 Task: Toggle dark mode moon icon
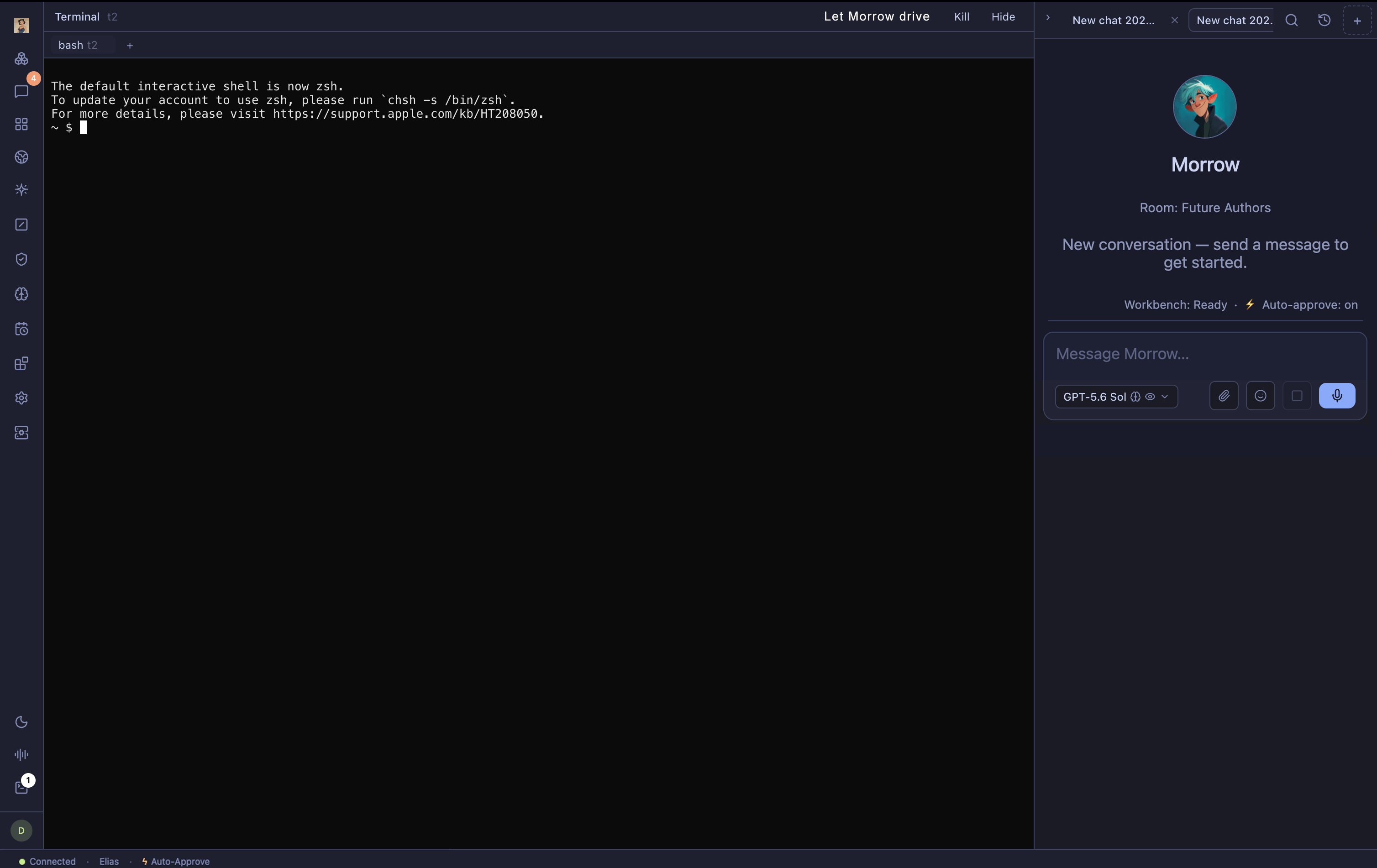21,722
